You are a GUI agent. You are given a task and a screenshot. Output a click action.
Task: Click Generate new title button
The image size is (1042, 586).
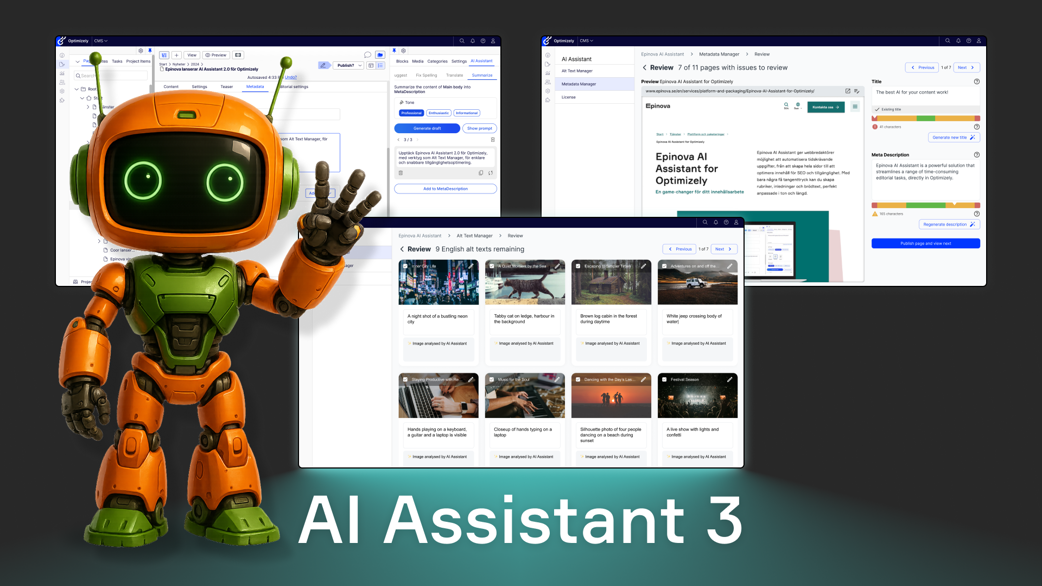coord(954,138)
